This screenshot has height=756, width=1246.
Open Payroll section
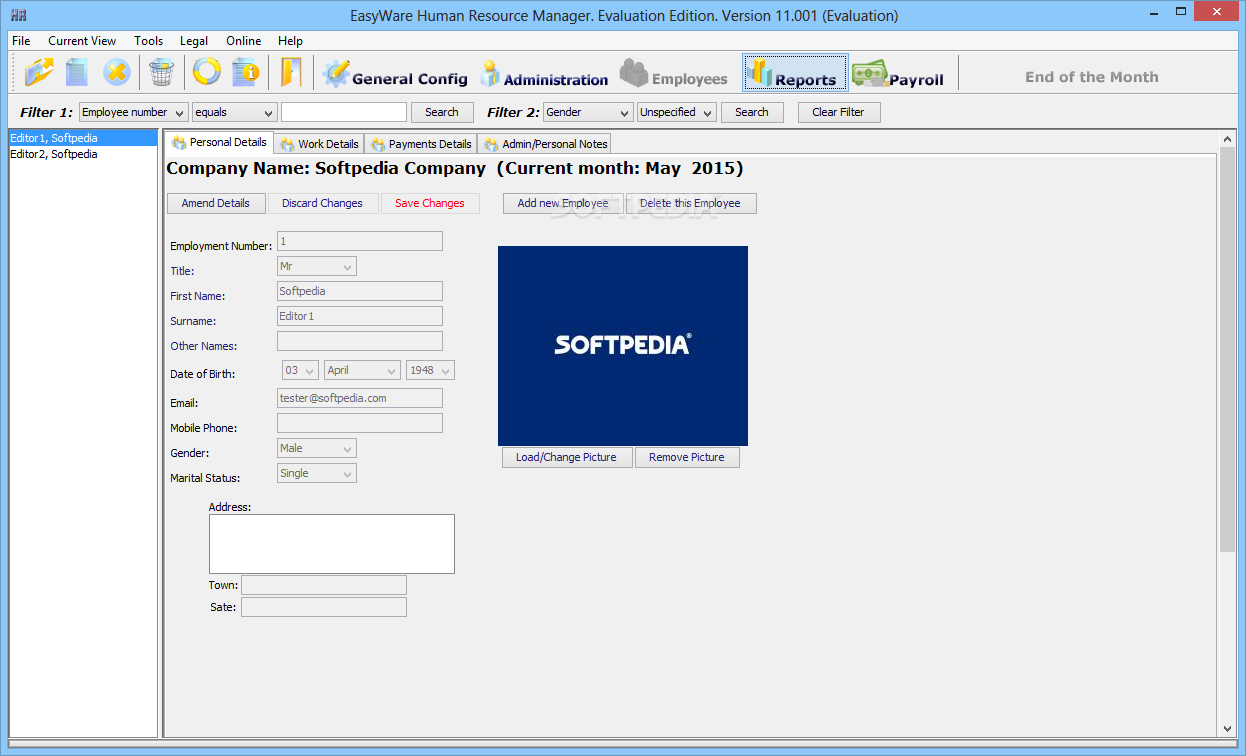coord(898,74)
